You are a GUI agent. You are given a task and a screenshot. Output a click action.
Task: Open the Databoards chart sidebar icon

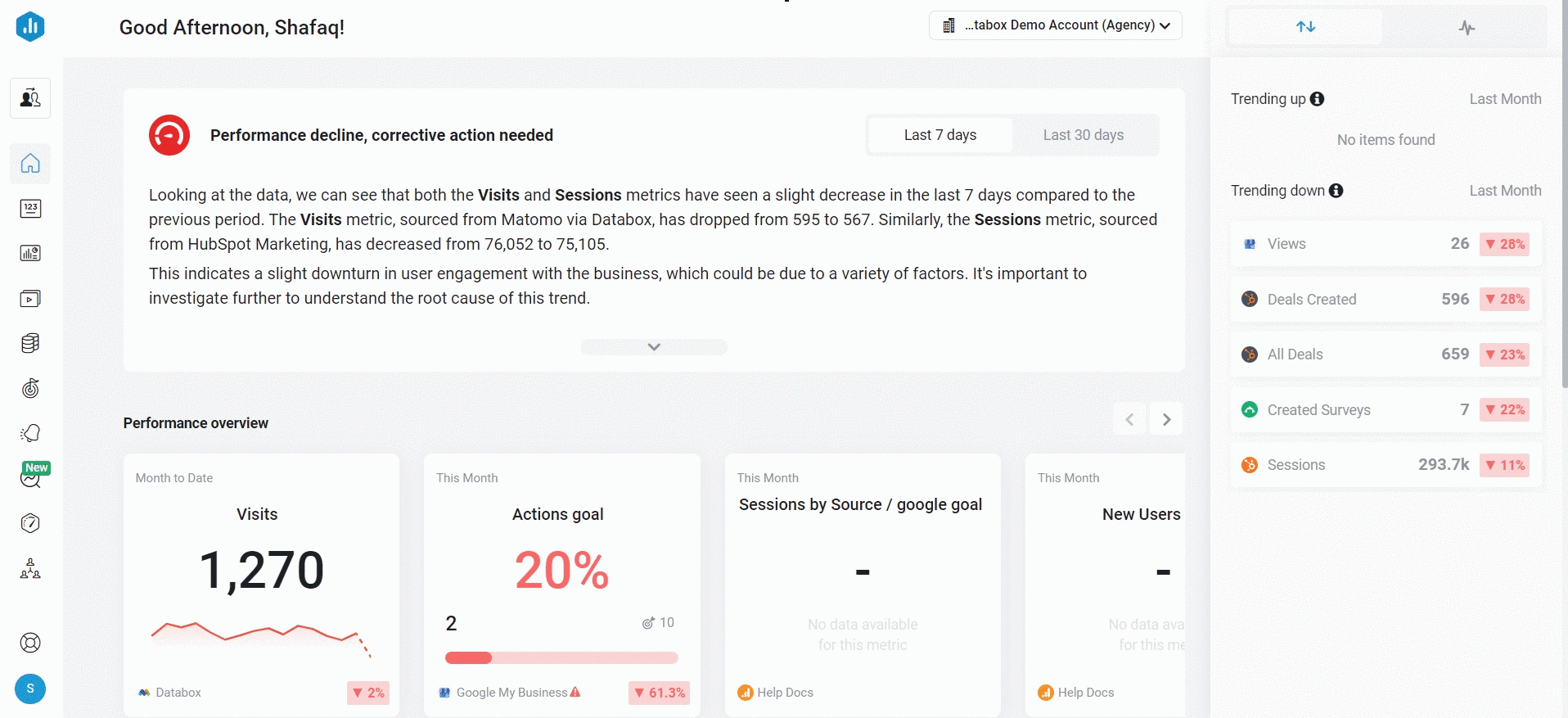(30, 253)
